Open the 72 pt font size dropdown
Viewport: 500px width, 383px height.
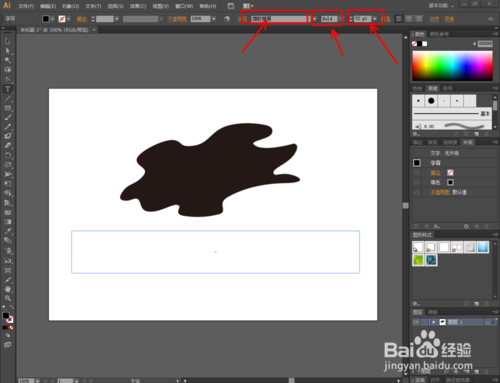[375, 19]
